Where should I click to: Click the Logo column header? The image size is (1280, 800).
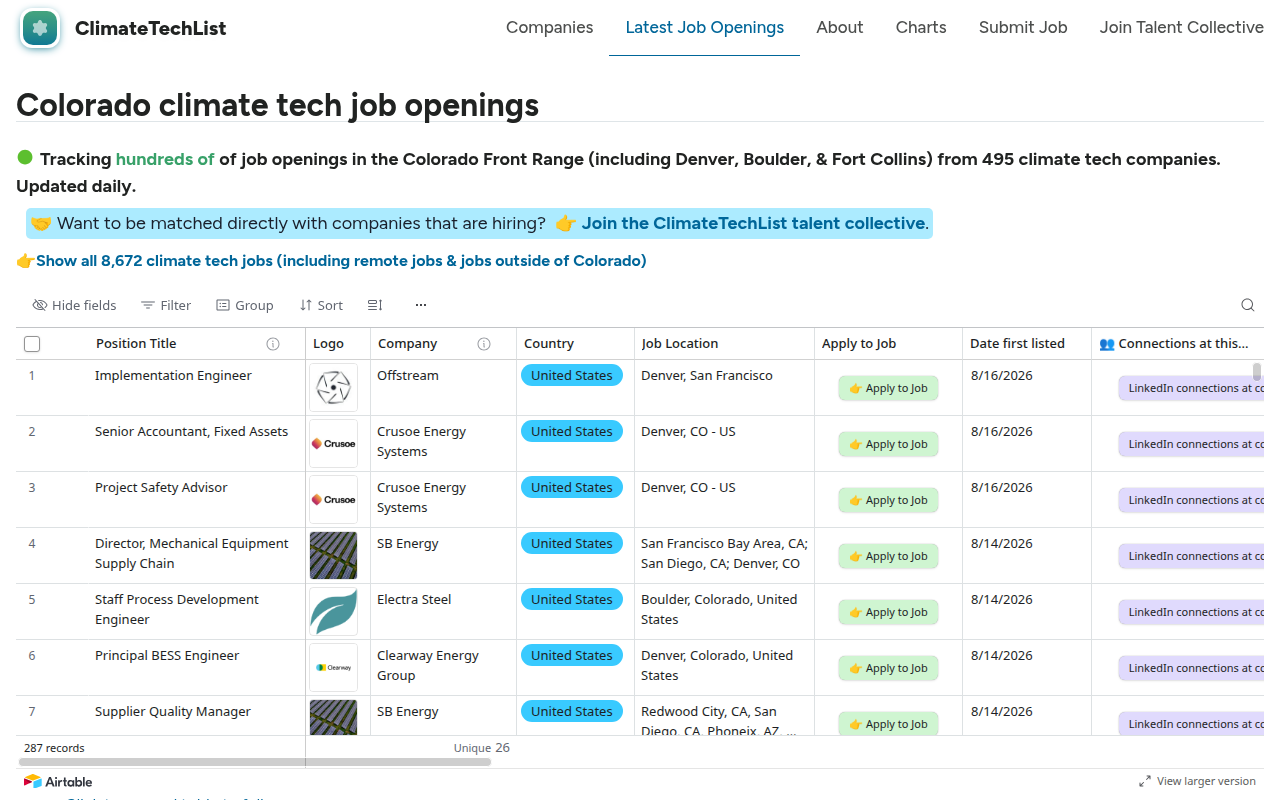pos(338,344)
